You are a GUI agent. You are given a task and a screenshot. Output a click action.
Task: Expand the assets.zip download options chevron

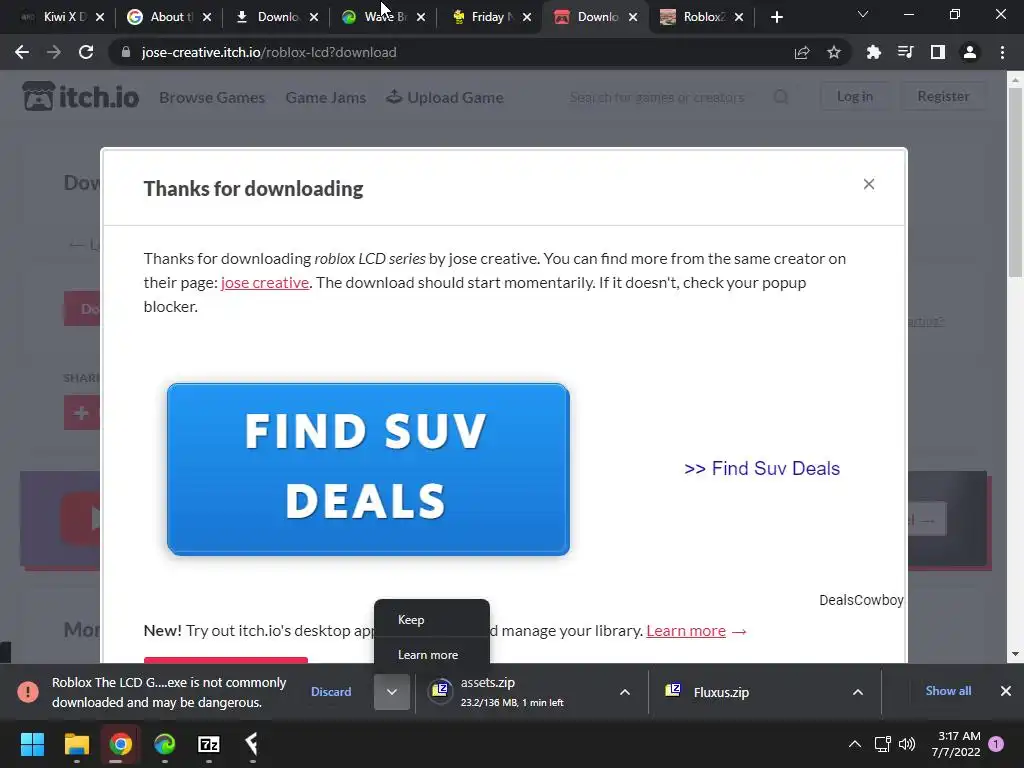point(625,692)
